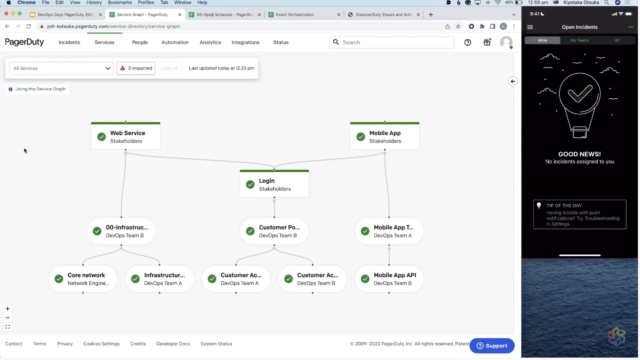Select Mine filter in mobile app
Image resolution: width=640 pixels, height=360 pixels.
[542, 40]
